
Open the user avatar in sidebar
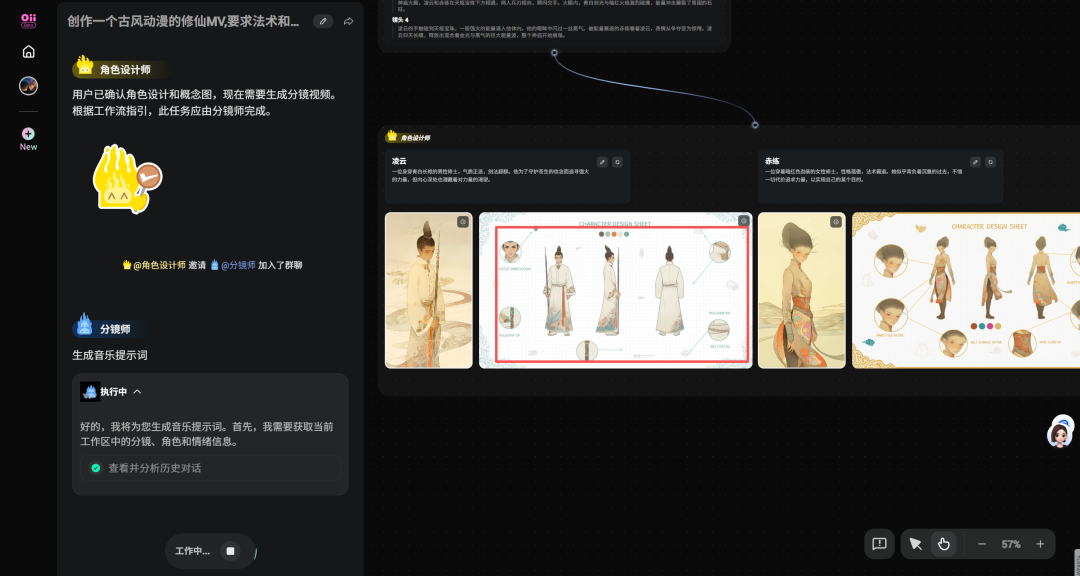(28, 86)
